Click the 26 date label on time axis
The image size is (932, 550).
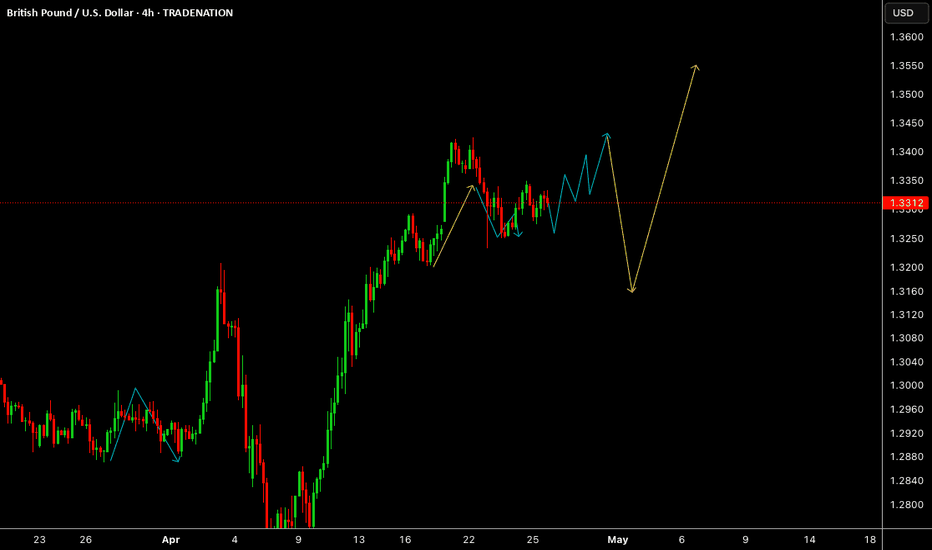[86, 540]
